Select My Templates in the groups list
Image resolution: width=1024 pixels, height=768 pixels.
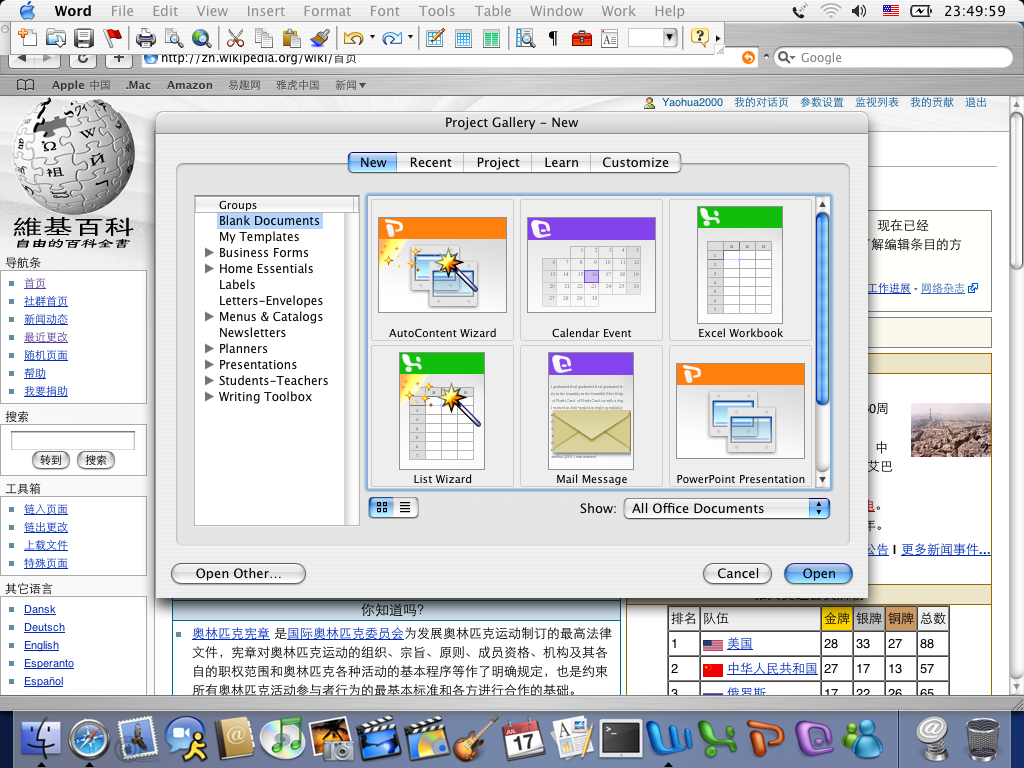click(x=259, y=236)
